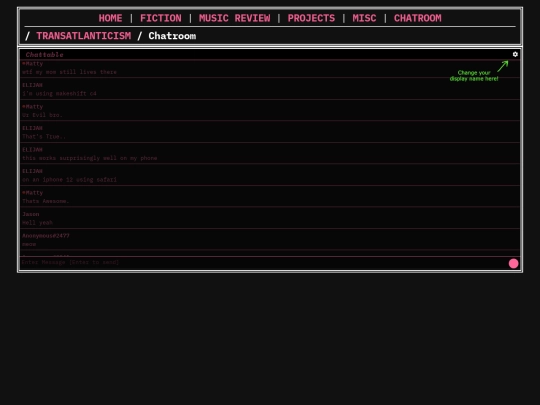The height and width of the screenshot is (405, 540).
Task: Follow the TRANSATLANTICISM breadcrumb link
Action: click(84, 36)
